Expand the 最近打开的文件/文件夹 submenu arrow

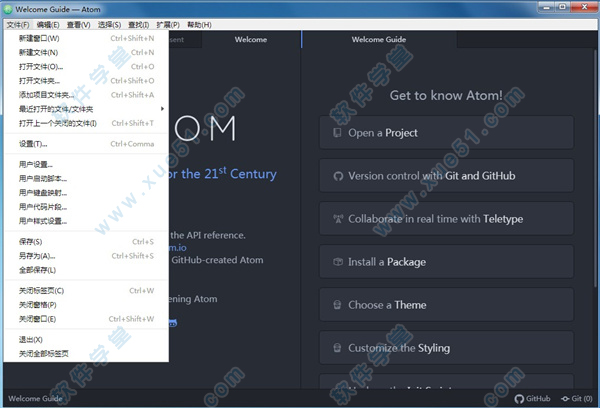click(162, 109)
